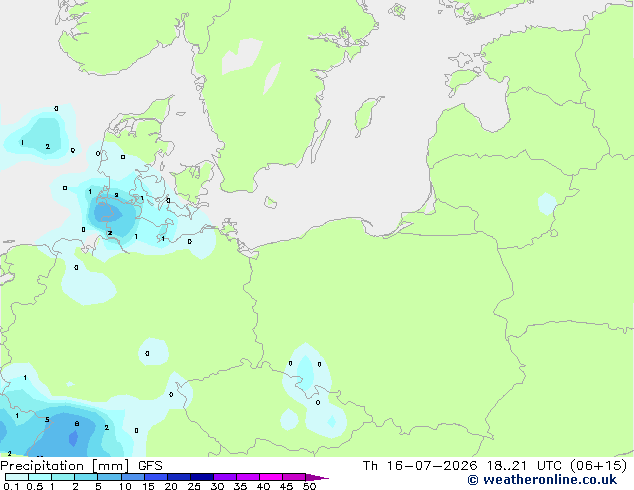The image size is (634, 490).
Task: Click the "18..21 UTC" time text
Action: tap(524, 466)
